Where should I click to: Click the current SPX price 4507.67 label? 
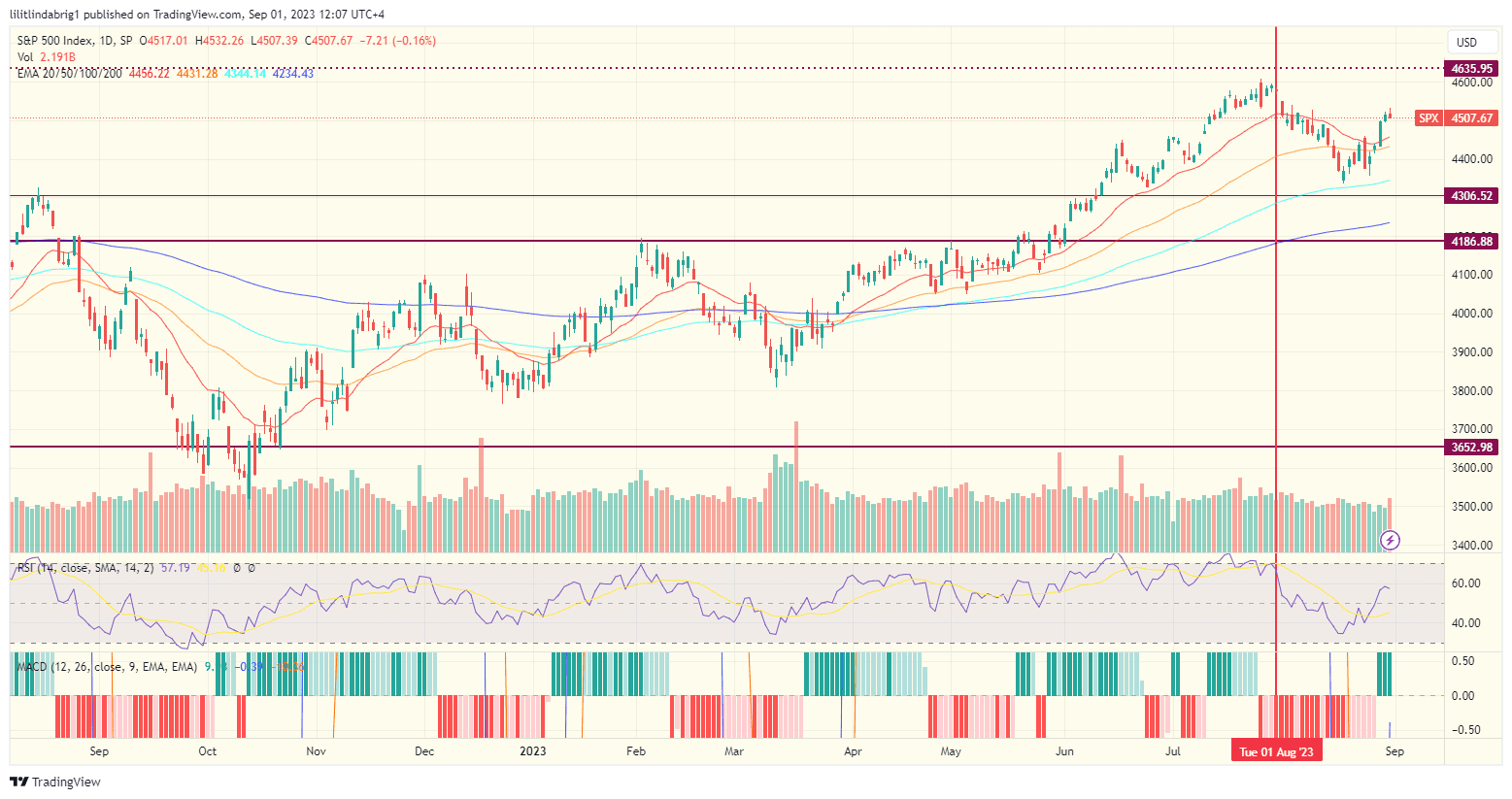(x=1470, y=117)
